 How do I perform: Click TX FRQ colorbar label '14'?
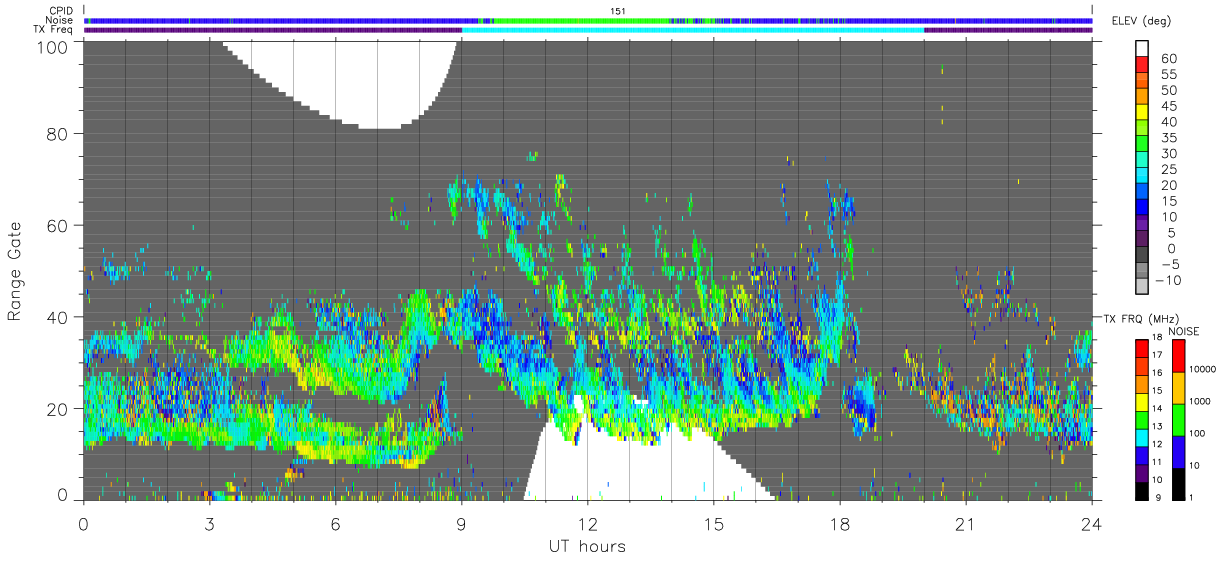coord(1157,409)
